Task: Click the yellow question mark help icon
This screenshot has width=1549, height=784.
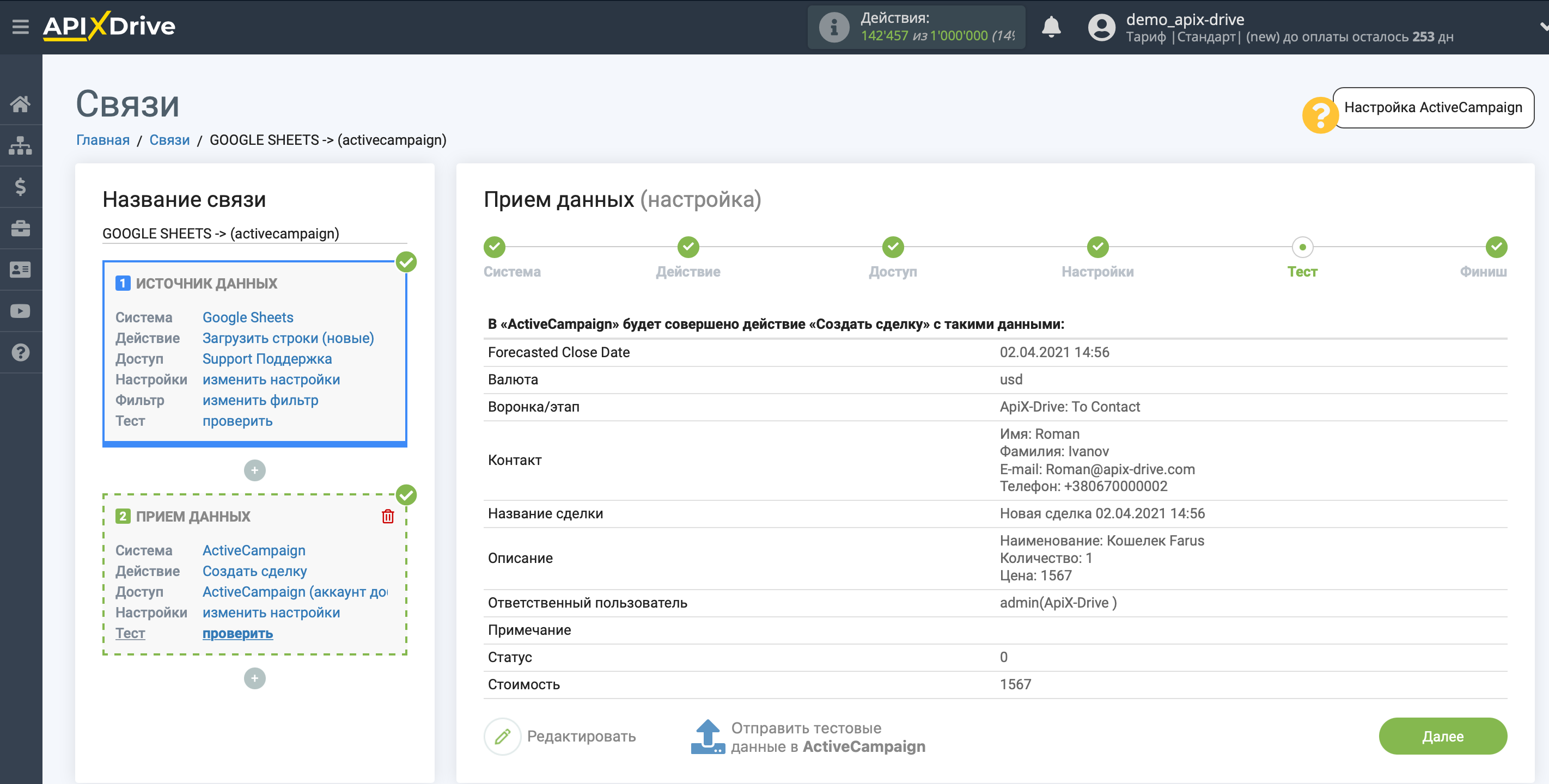Action: [x=1319, y=115]
